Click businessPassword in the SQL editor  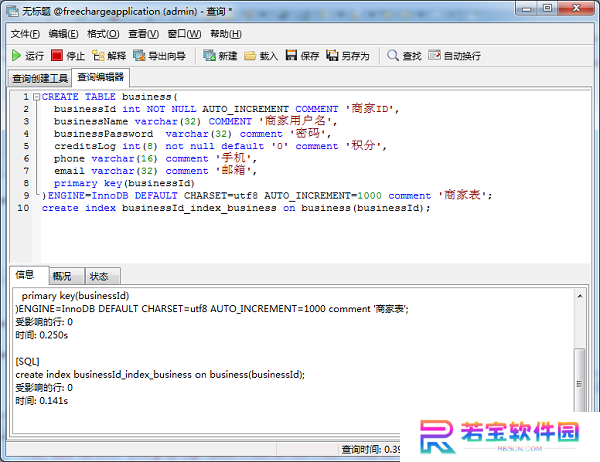103,134
